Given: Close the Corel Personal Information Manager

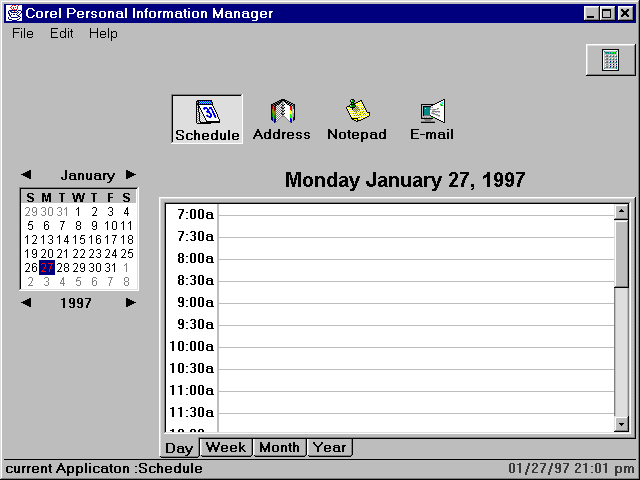Looking at the screenshot, I should tap(624, 13).
